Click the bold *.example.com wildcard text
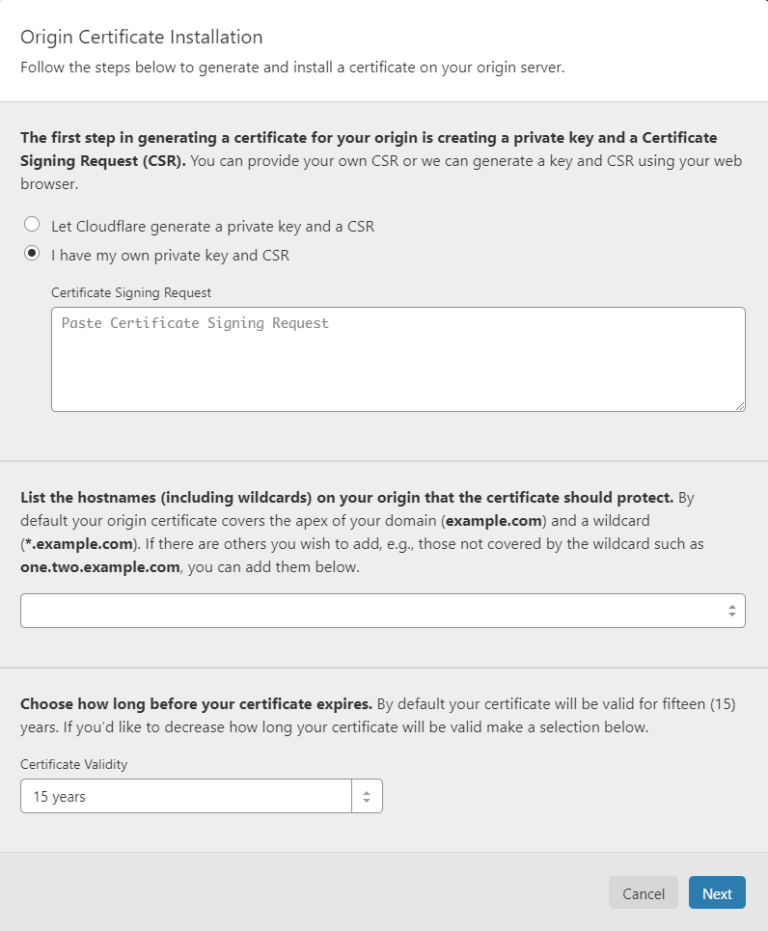 (77, 544)
